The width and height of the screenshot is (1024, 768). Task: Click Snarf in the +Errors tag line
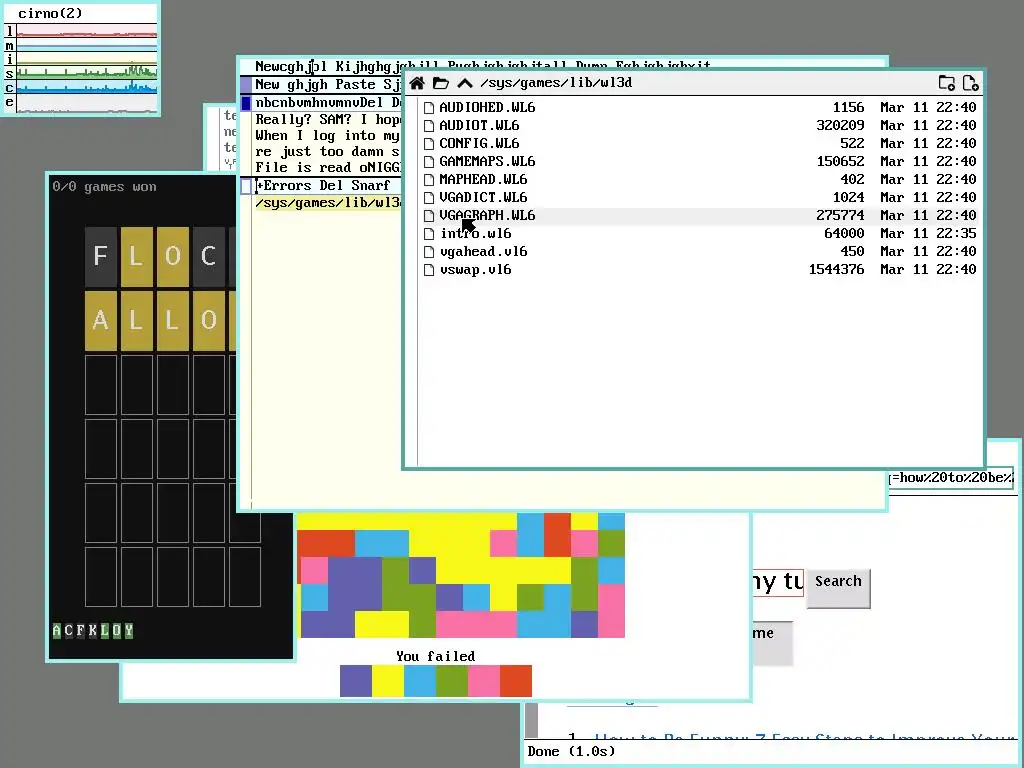pyautogui.click(x=371, y=185)
